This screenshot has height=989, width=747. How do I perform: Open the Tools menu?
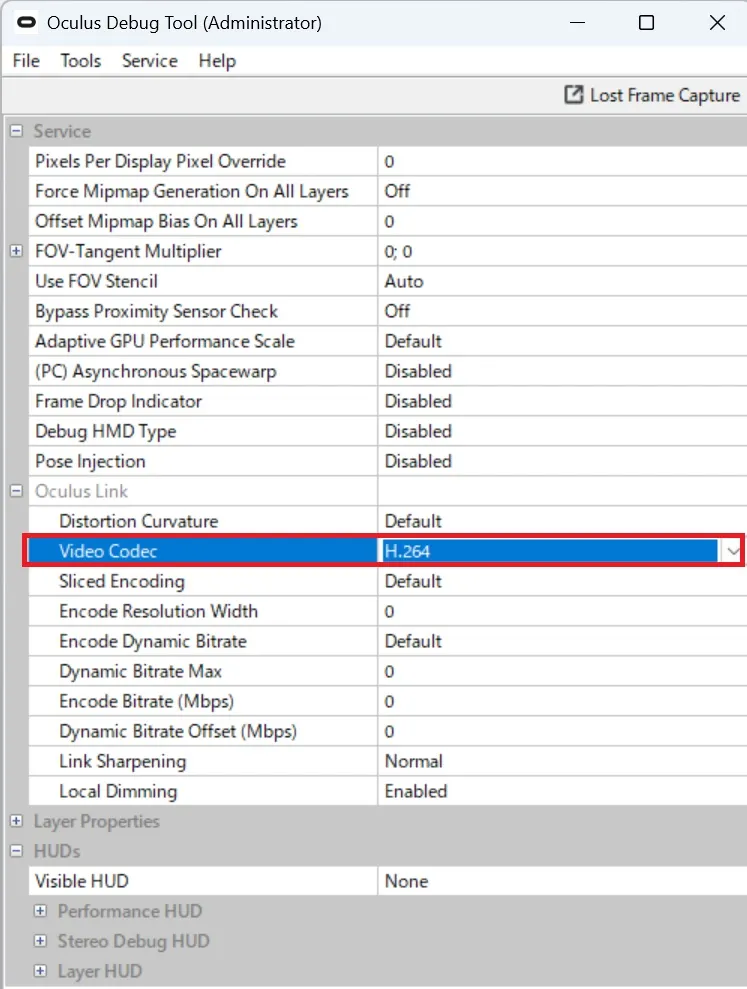coord(81,61)
